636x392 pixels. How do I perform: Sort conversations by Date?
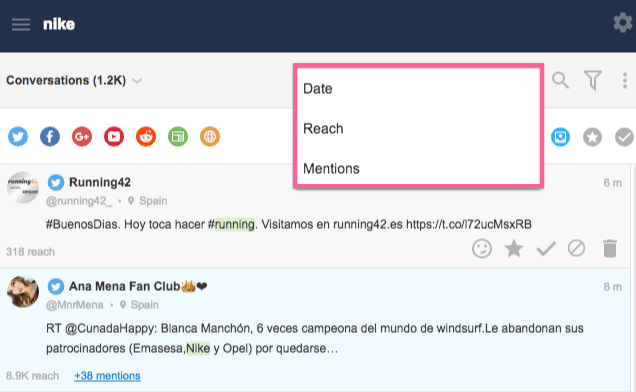point(418,88)
